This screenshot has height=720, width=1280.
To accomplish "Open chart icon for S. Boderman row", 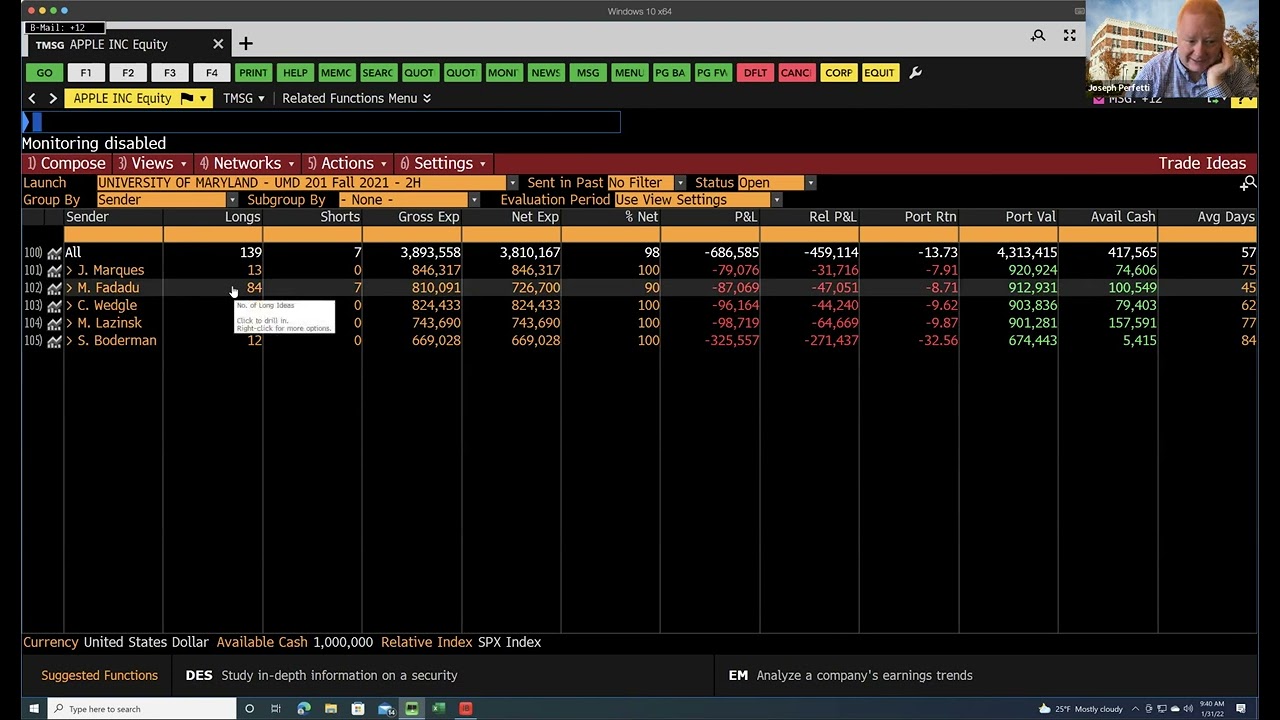I will click(x=54, y=341).
